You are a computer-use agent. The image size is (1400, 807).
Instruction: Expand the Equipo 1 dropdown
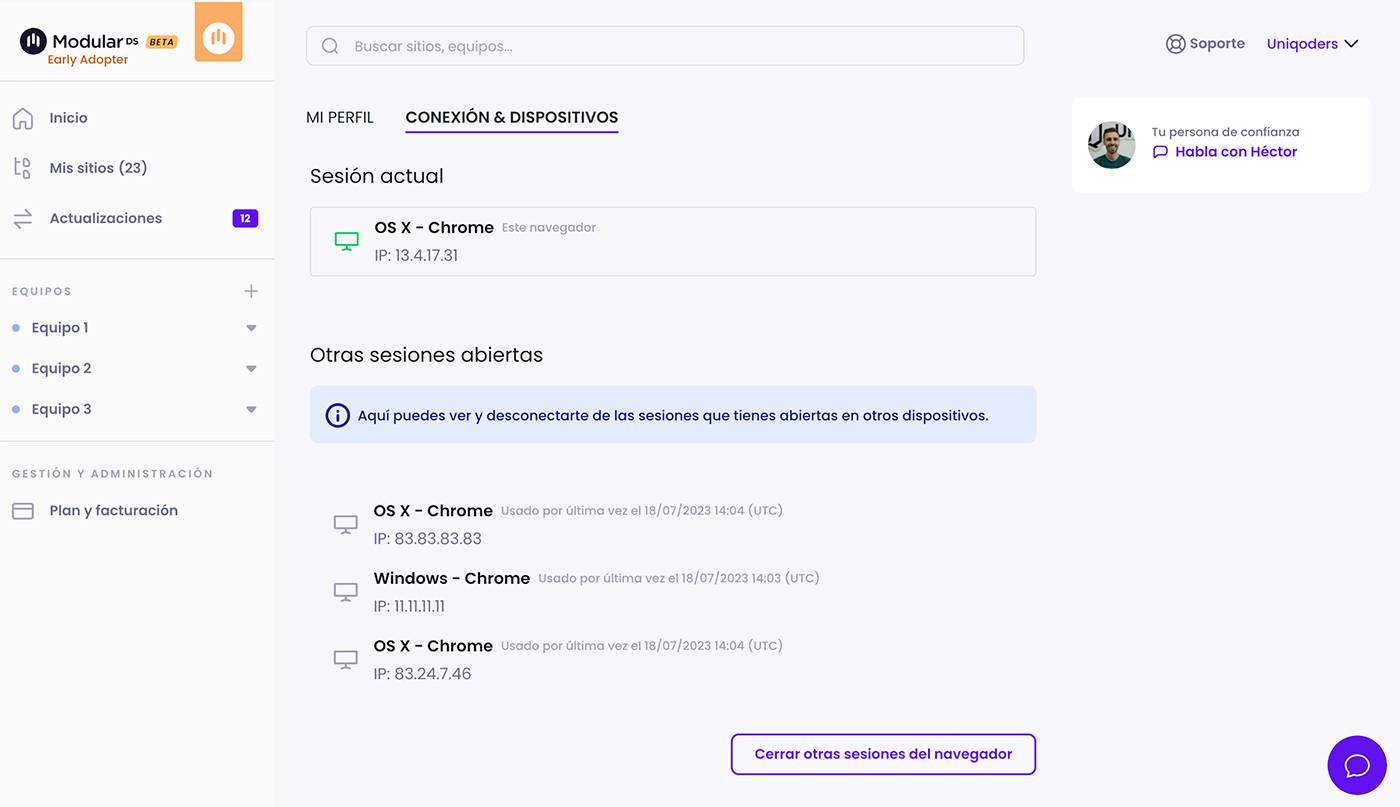coord(251,327)
